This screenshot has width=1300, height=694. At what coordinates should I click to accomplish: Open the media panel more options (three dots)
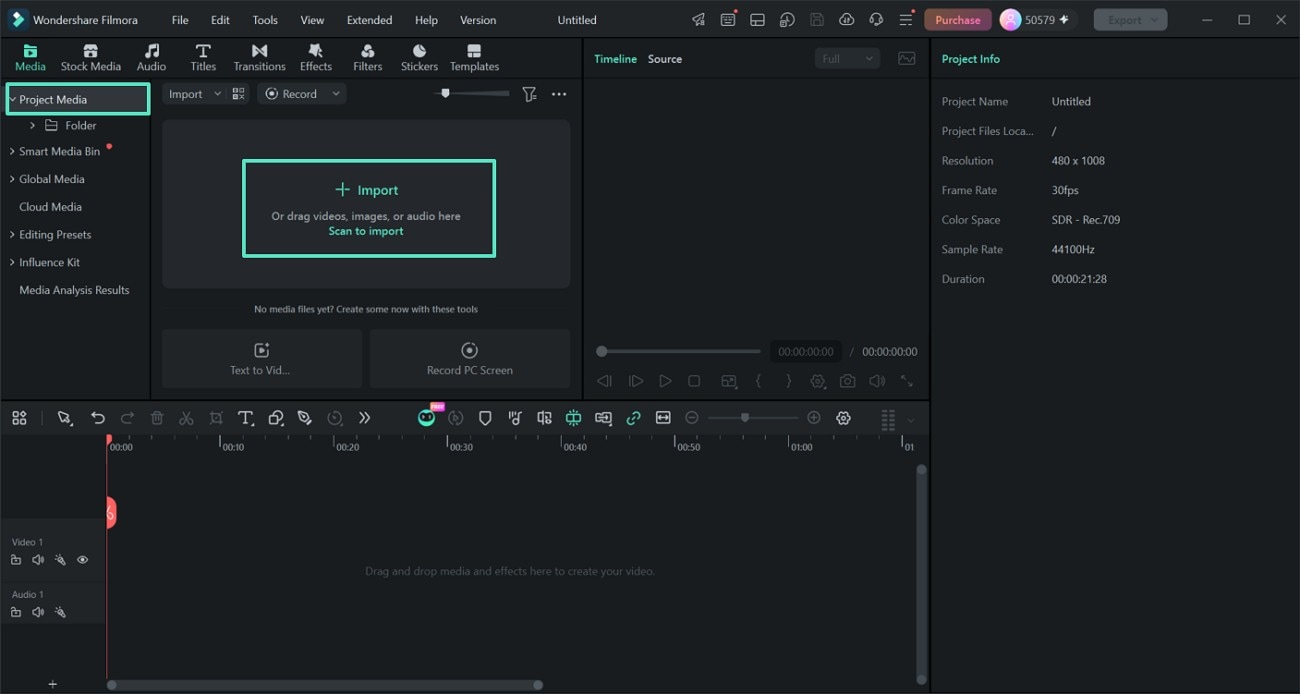[559, 94]
